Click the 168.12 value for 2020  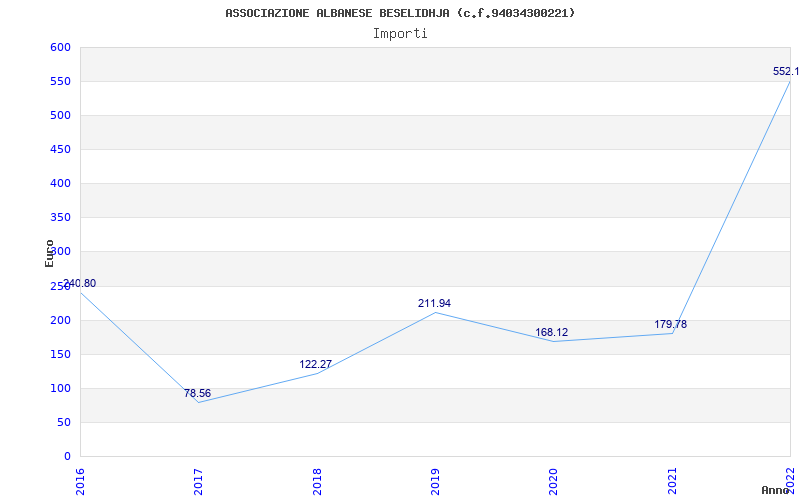click(552, 332)
